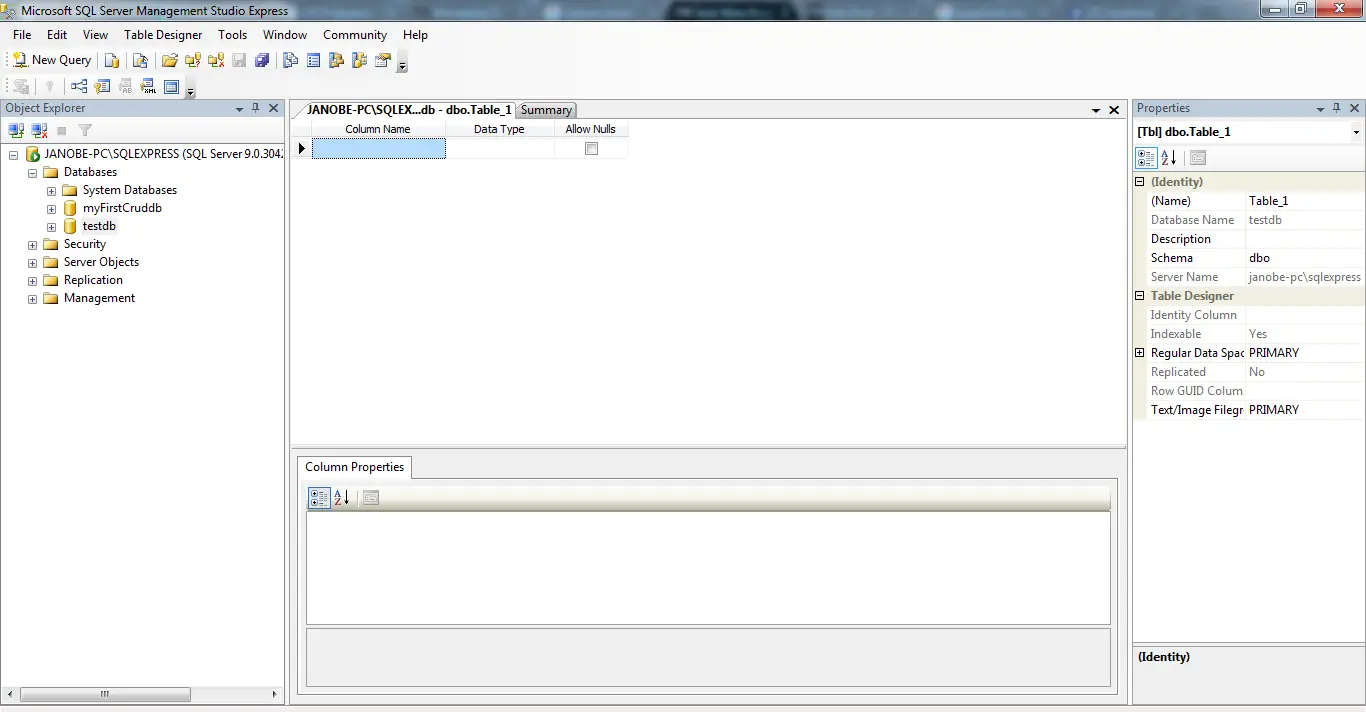Viewport: 1366px width, 712px height.
Task: Collapse the Table Designer property category
Action: [x=1139, y=296]
